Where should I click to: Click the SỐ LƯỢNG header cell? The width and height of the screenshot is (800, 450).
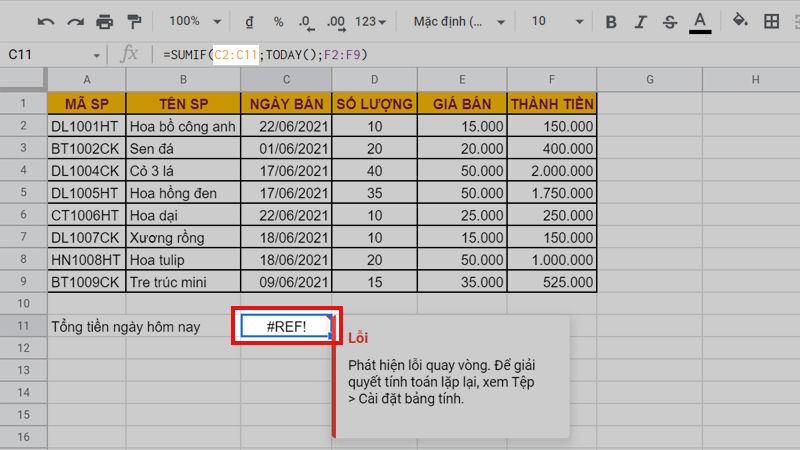[374, 104]
